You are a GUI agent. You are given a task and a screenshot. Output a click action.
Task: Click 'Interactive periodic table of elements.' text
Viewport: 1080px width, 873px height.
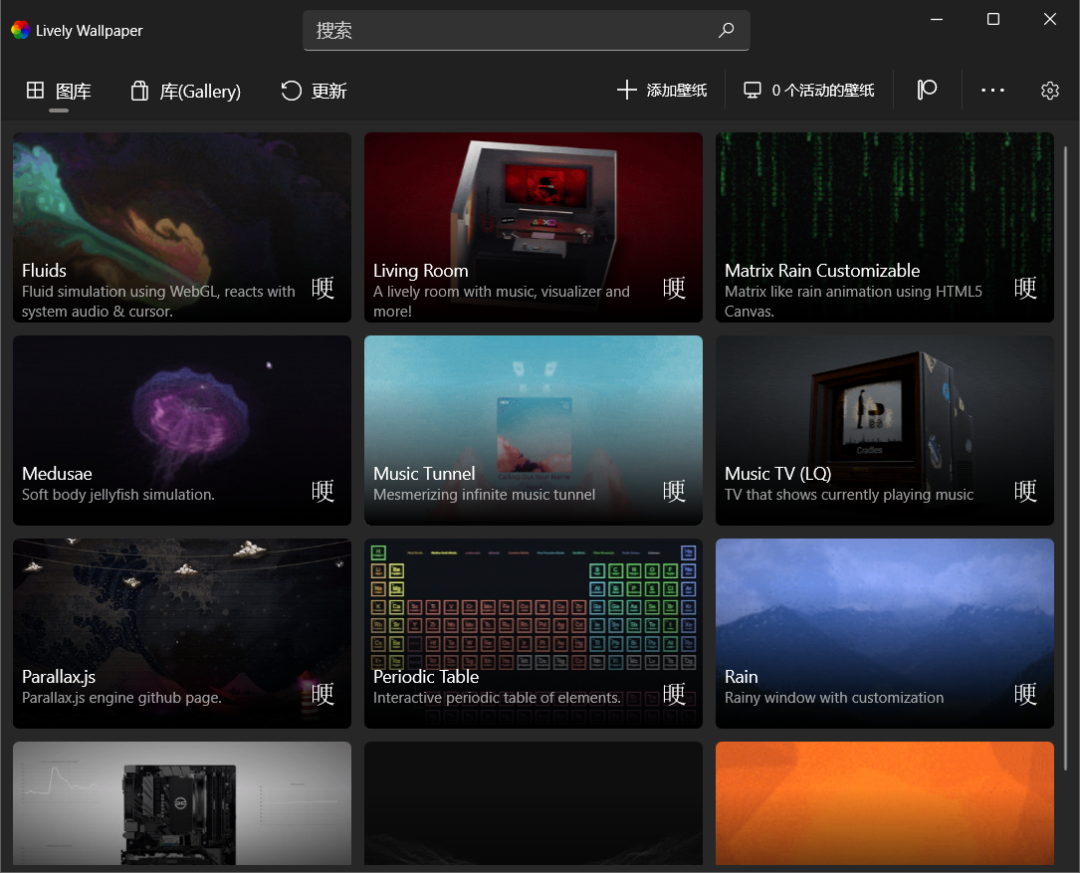[x=497, y=698]
